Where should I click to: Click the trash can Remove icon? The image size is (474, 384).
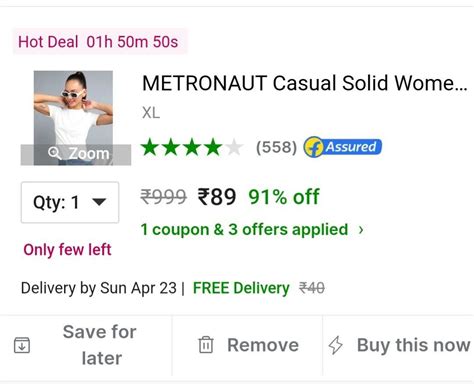pyautogui.click(x=206, y=345)
